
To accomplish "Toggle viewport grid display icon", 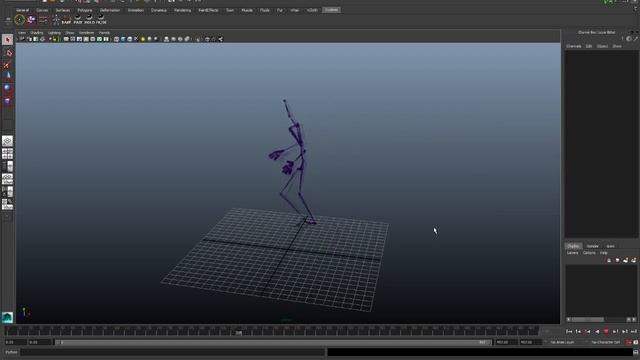I will [x=66, y=39].
